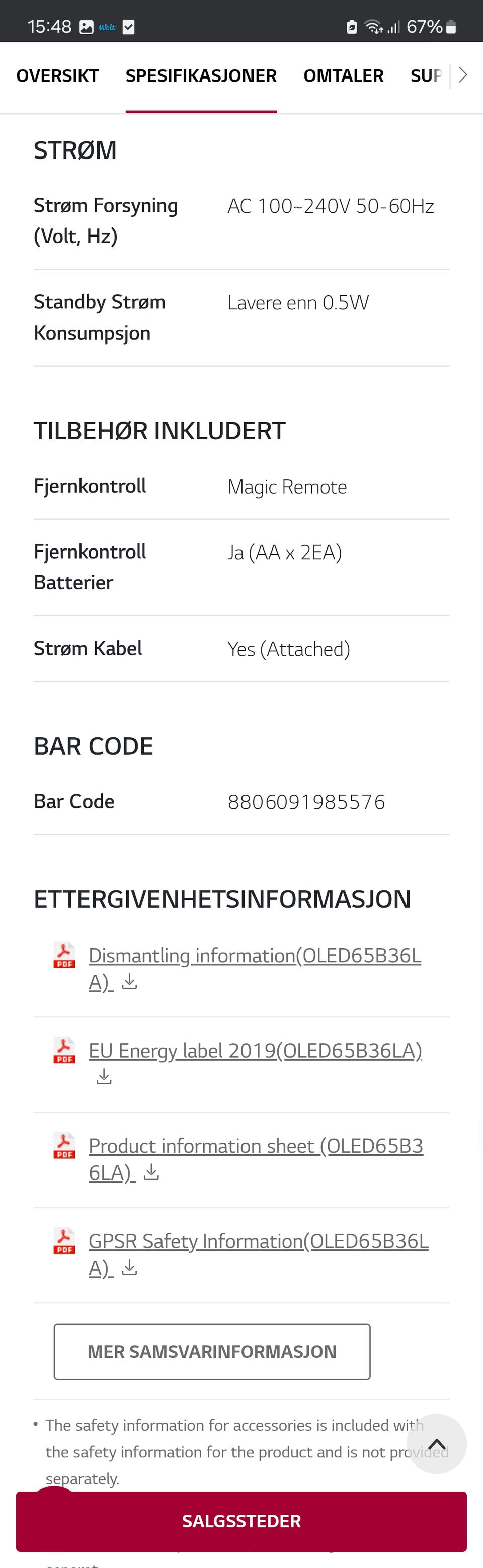Click PDF icon beside EU Energy label
The height and width of the screenshot is (1568, 483).
(64, 1050)
